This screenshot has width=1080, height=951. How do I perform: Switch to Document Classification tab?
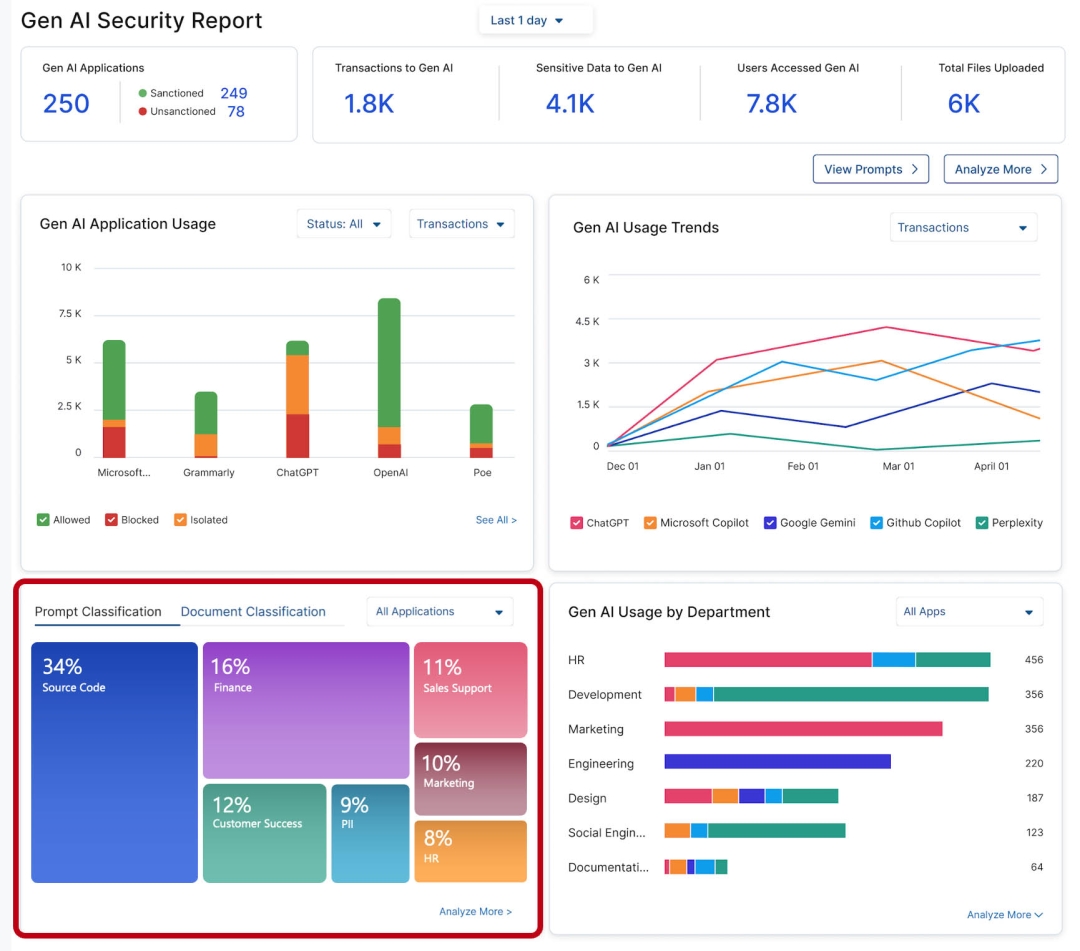253,612
